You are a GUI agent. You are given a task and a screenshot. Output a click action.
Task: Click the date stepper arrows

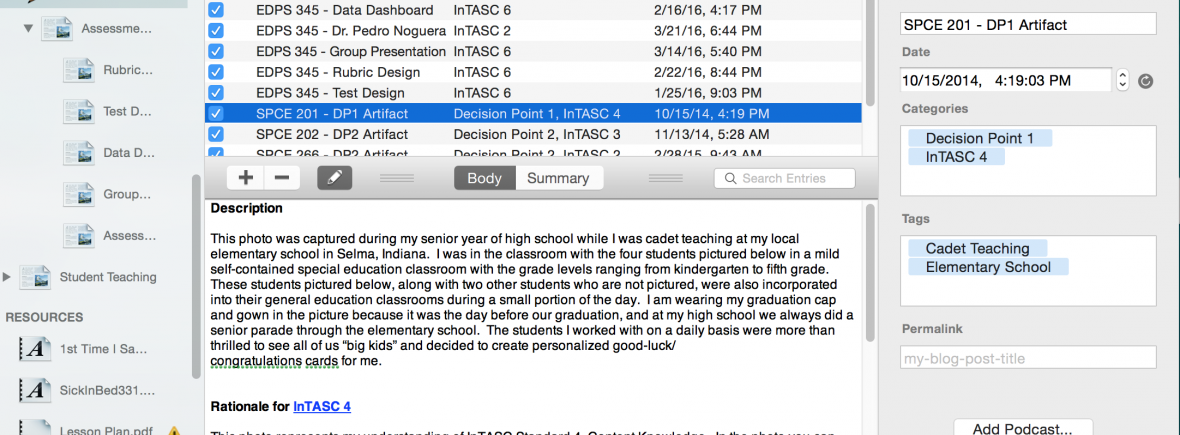(x=1123, y=80)
